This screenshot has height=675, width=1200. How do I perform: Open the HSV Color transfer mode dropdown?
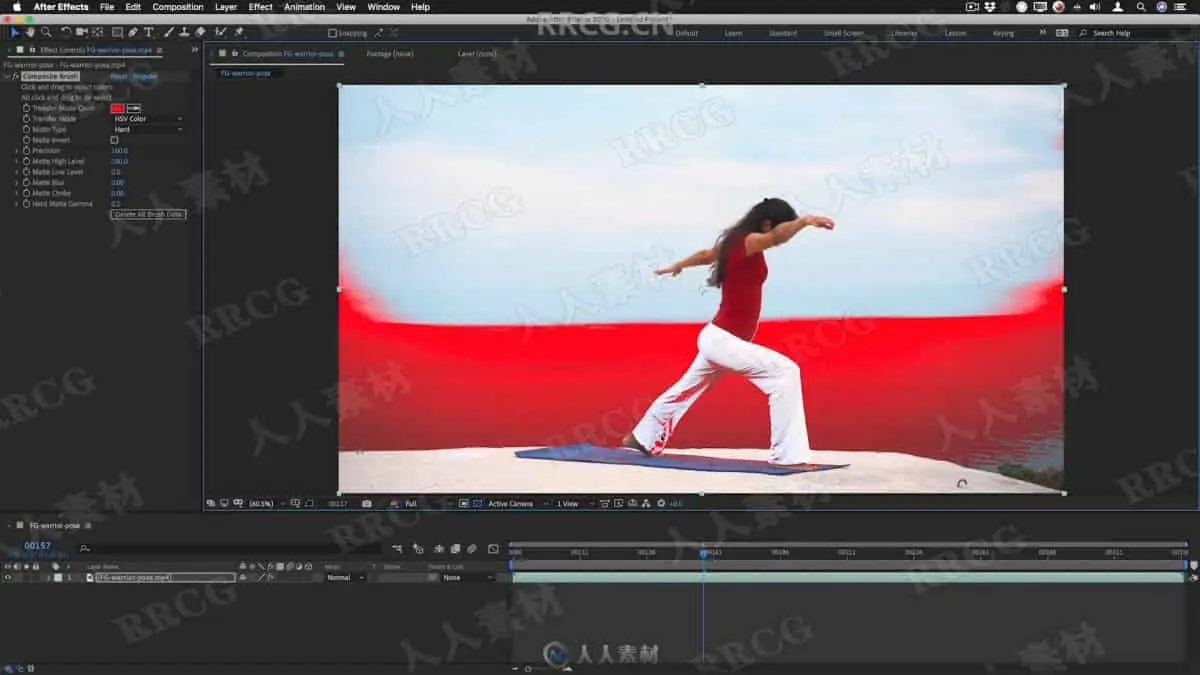[148, 119]
